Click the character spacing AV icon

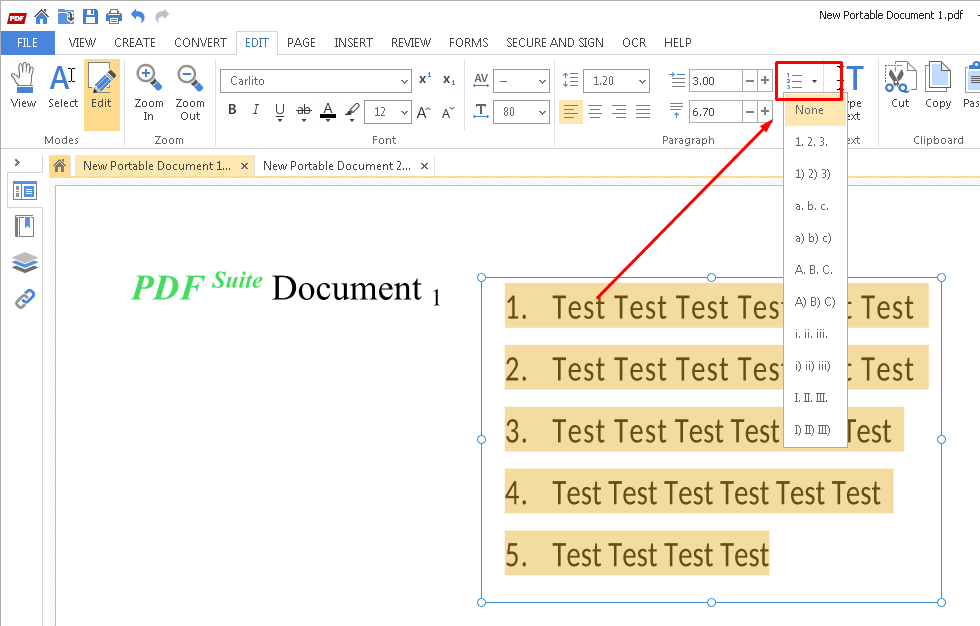[481, 80]
